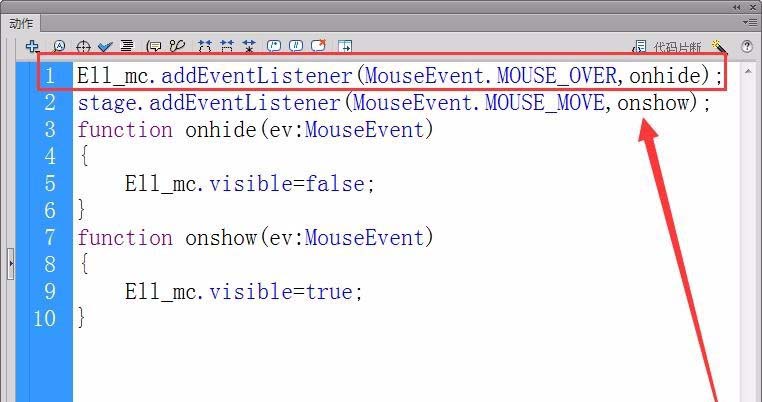762x402 pixels.
Task: Click 'function onhide' text on line 3
Action: [x=167, y=130]
